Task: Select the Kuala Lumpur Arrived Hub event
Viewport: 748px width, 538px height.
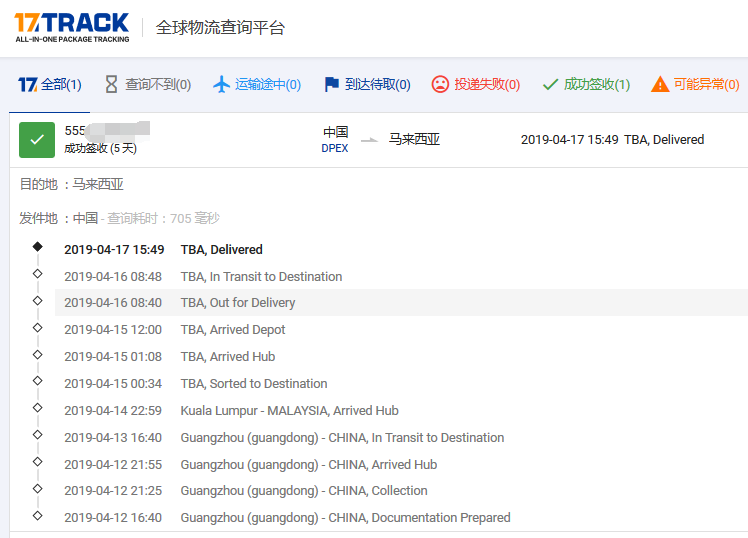Action: point(289,410)
